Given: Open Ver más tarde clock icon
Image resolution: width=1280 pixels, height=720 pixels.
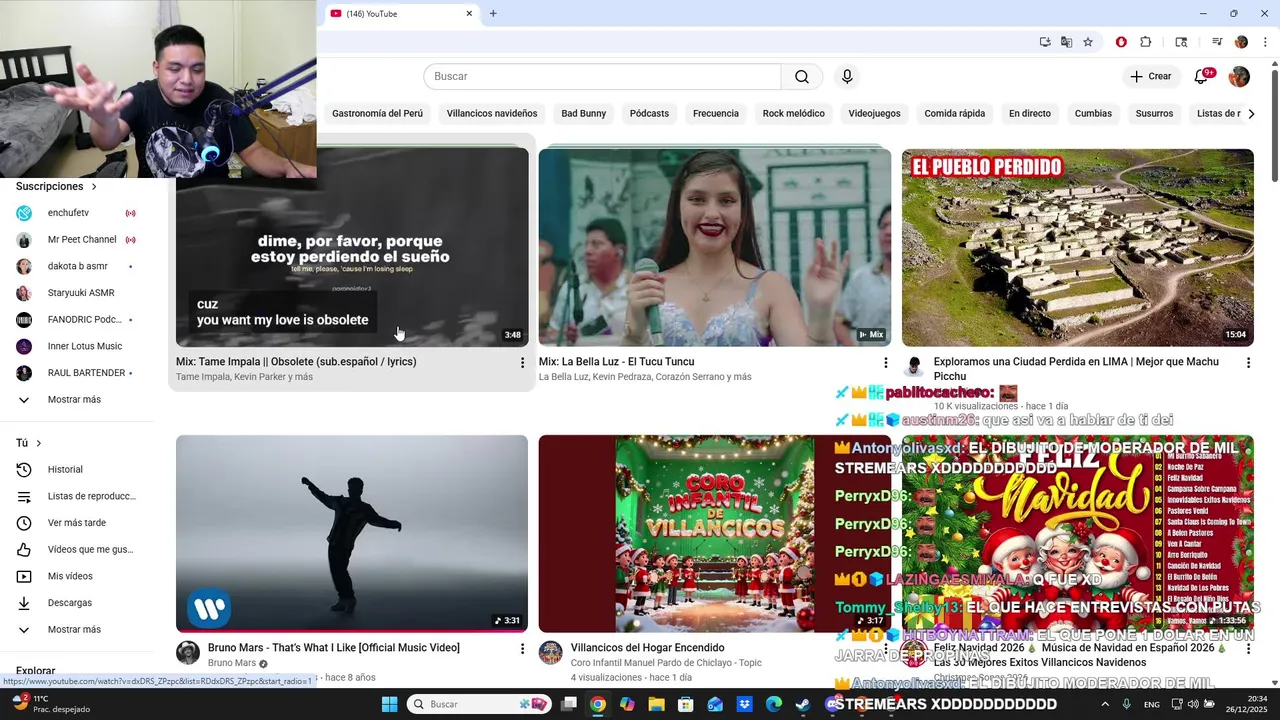Looking at the screenshot, I should 24,523.
